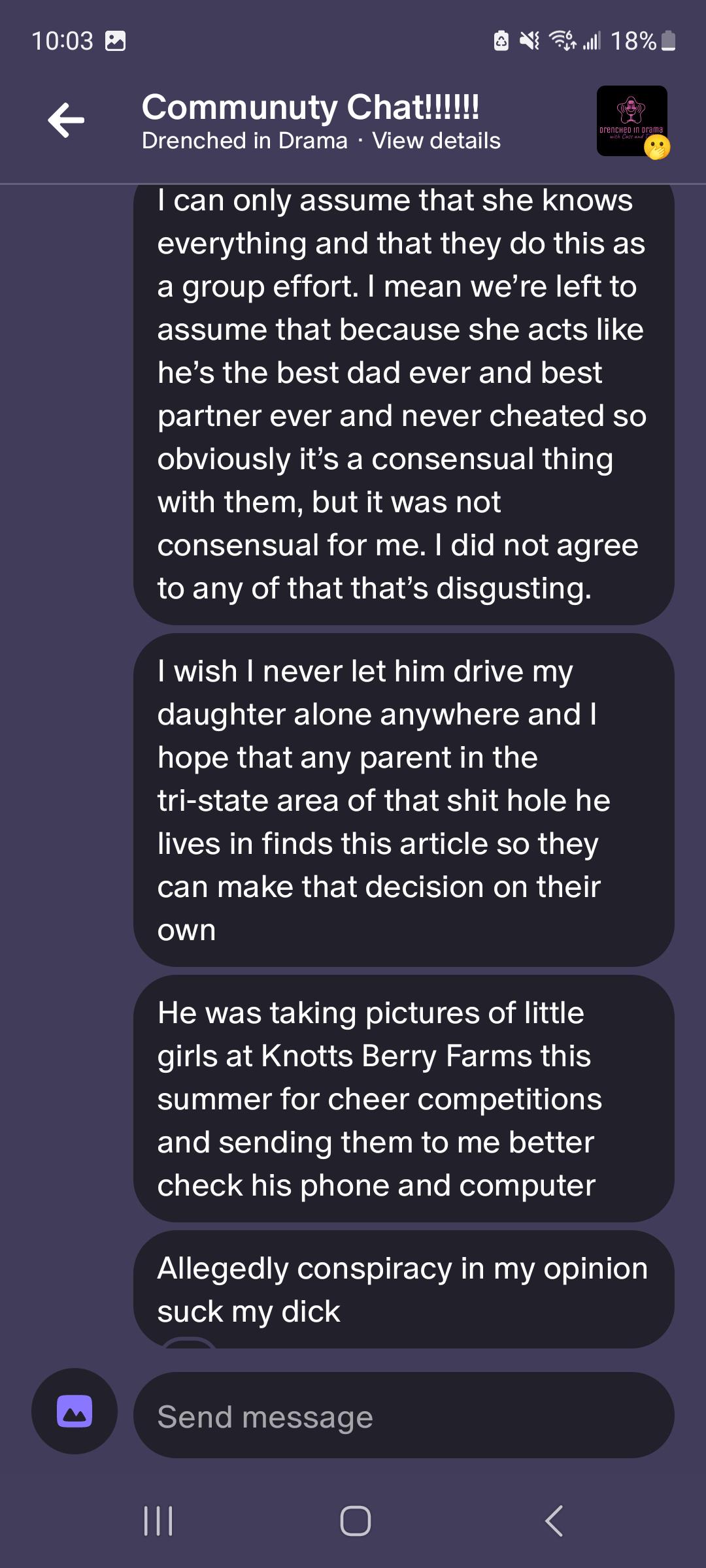Viewport: 706px width, 1568px height.
Task: Tap the back arrow in the header
Action: (x=67, y=120)
